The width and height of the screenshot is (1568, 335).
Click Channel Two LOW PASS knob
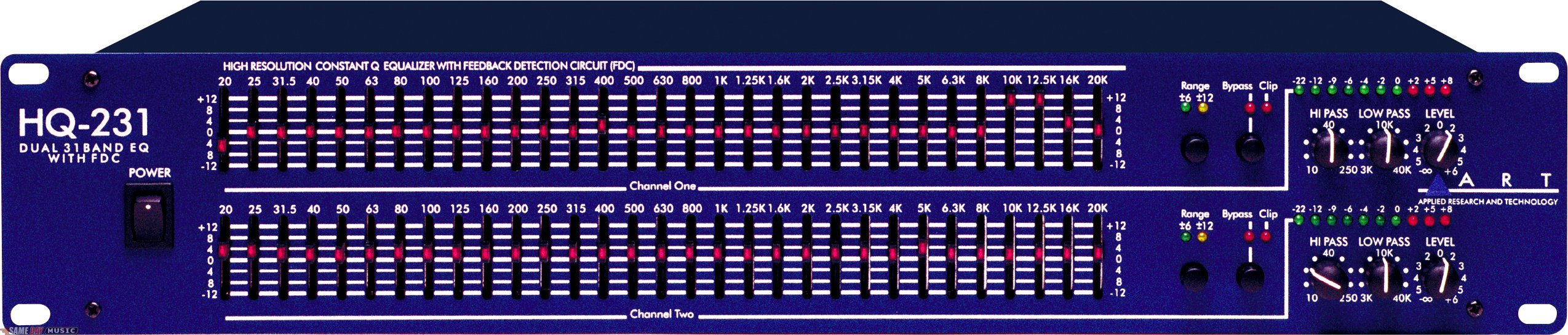tap(1384, 278)
